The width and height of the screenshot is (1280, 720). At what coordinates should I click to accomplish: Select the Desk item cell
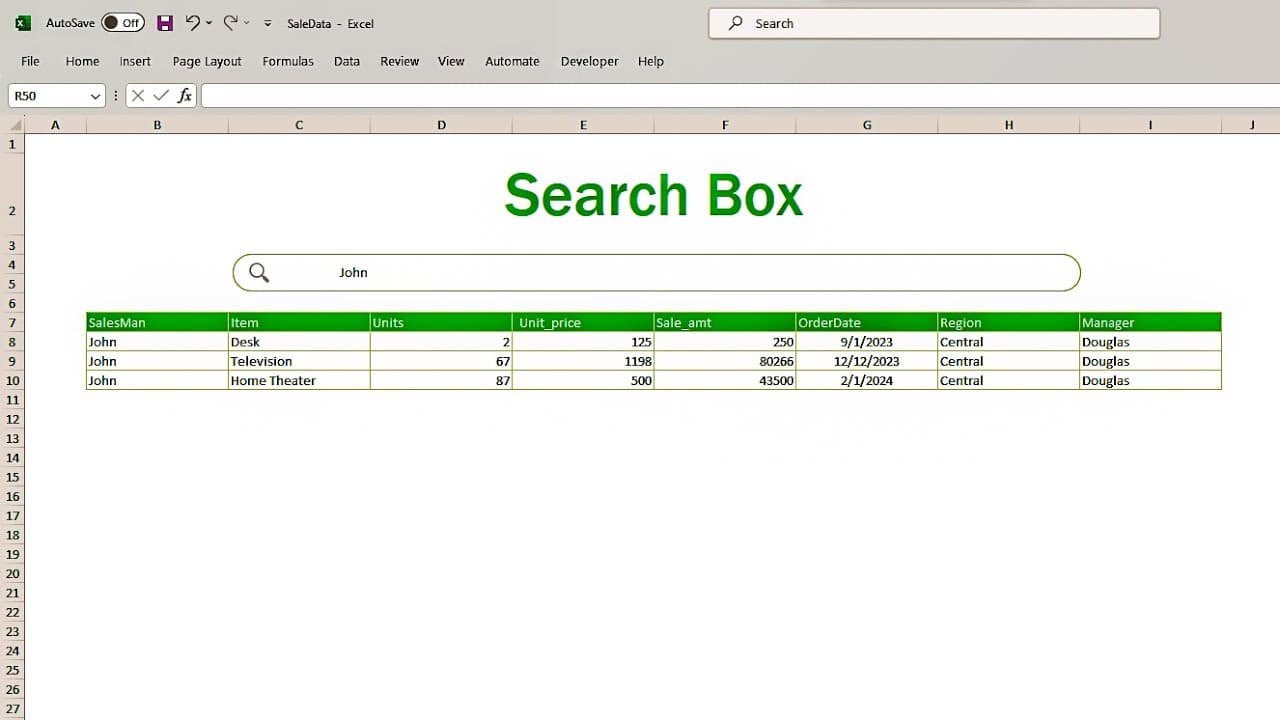coord(299,342)
